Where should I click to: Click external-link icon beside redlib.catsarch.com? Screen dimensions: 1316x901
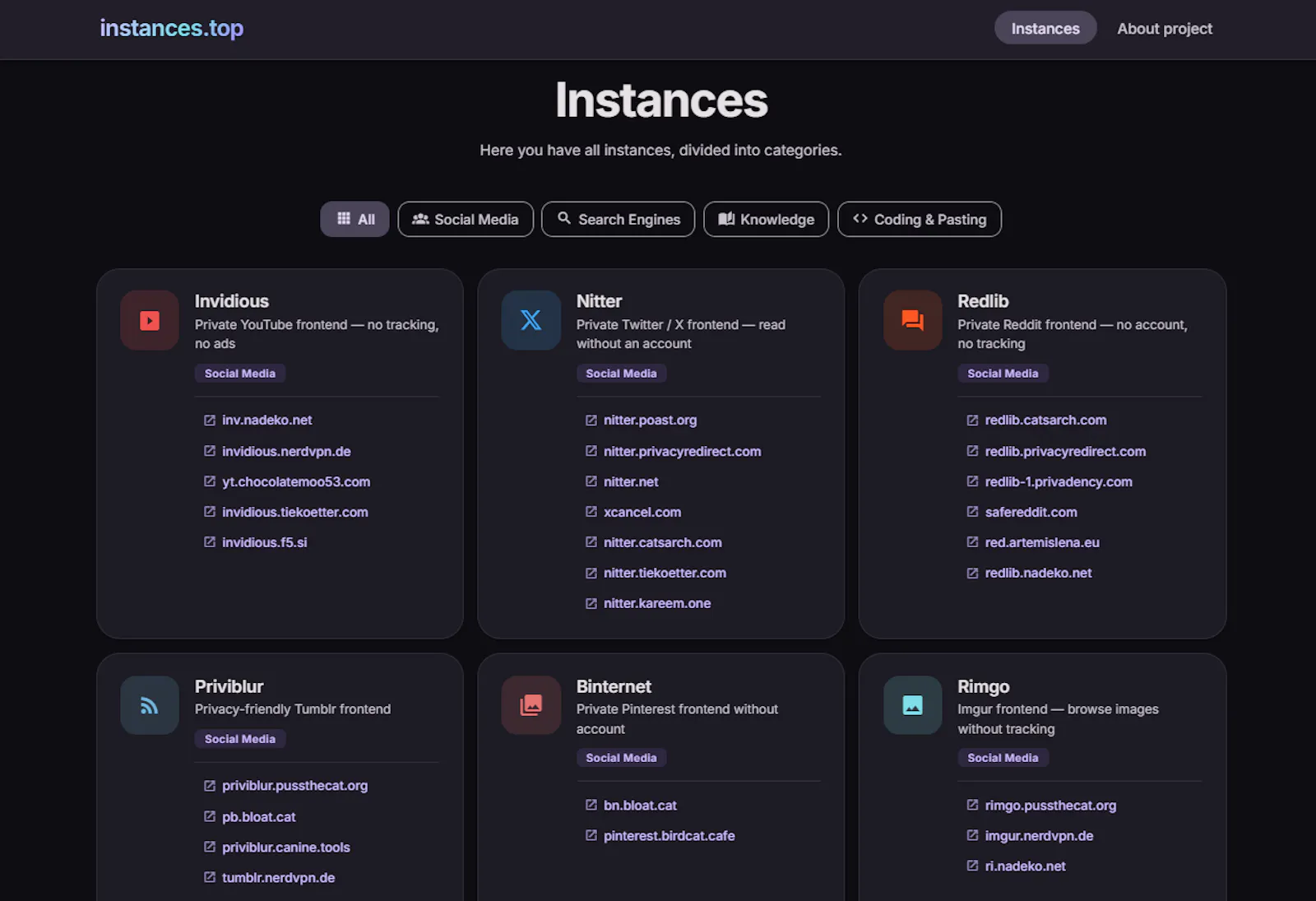tap(973, 420)
